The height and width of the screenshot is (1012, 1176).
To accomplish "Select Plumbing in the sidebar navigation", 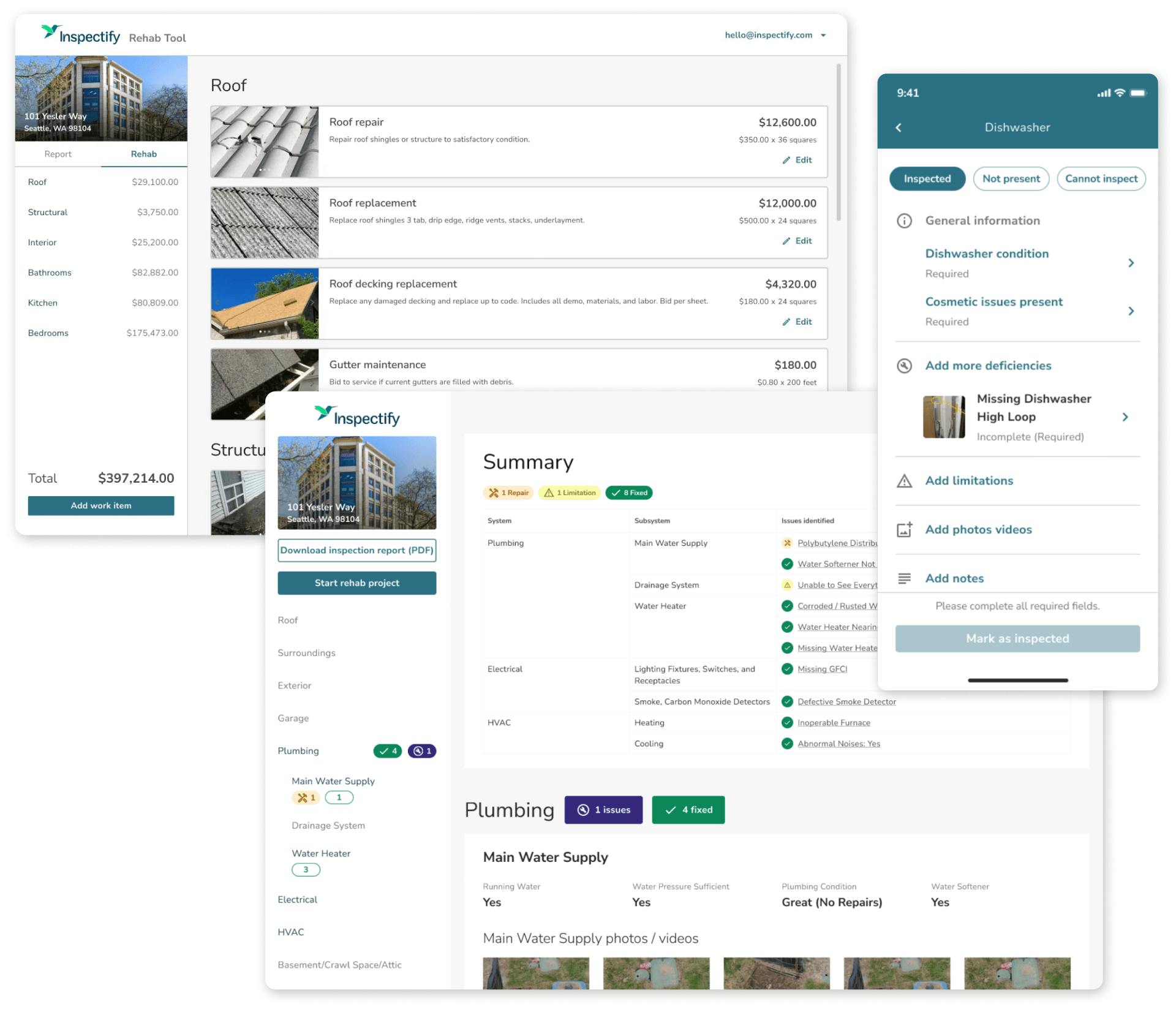I will 298,750.
